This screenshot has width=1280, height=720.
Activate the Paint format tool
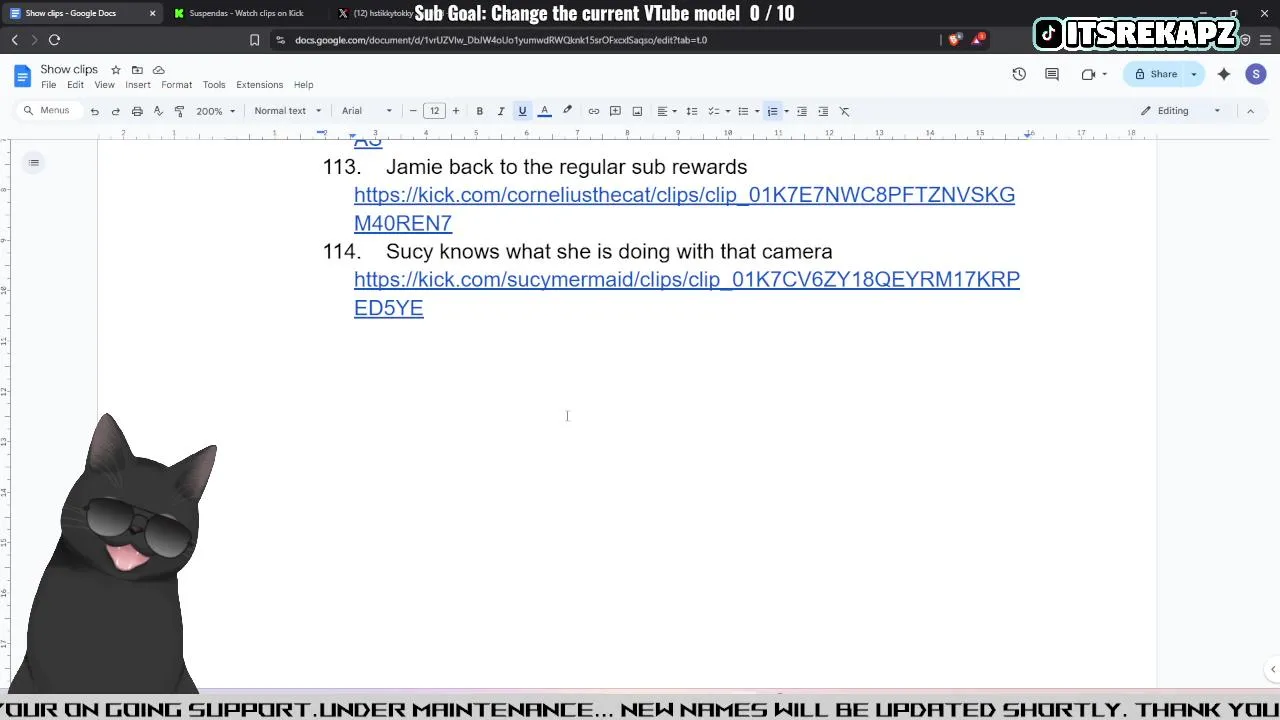(179, 111)
